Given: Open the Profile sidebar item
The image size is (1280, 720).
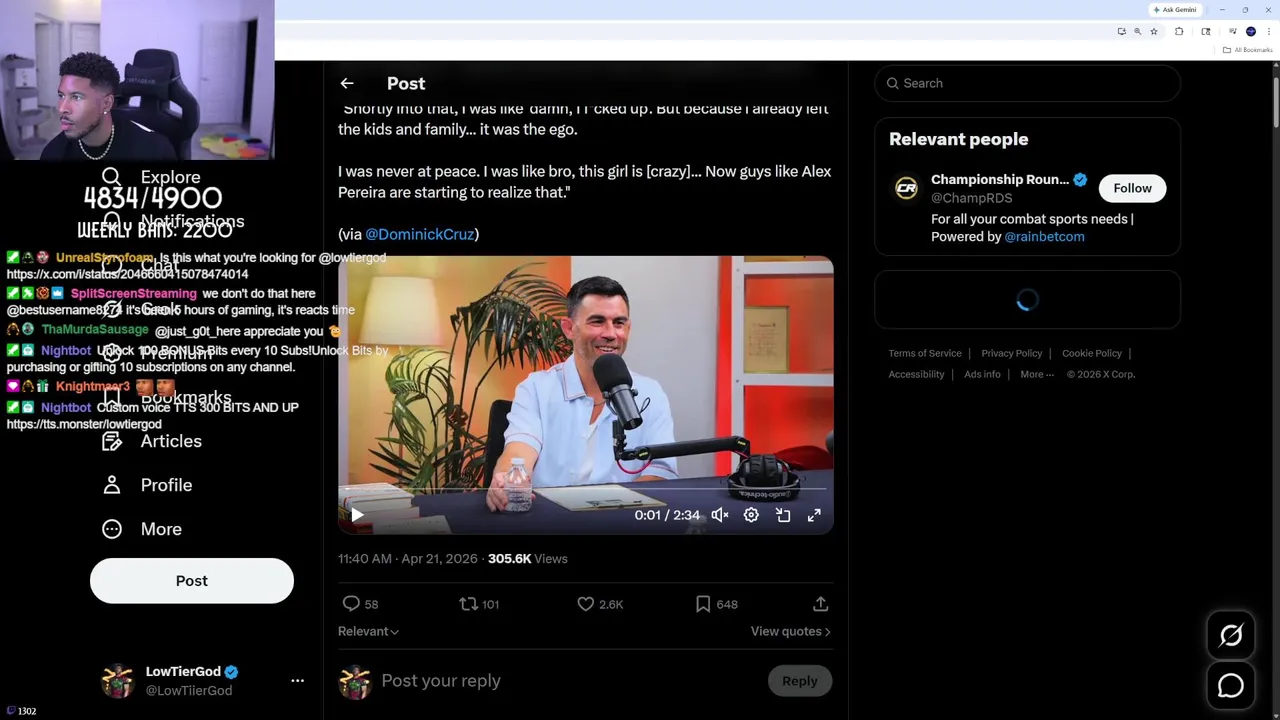Looking at the screenshot, I should (x=148, y=485).
